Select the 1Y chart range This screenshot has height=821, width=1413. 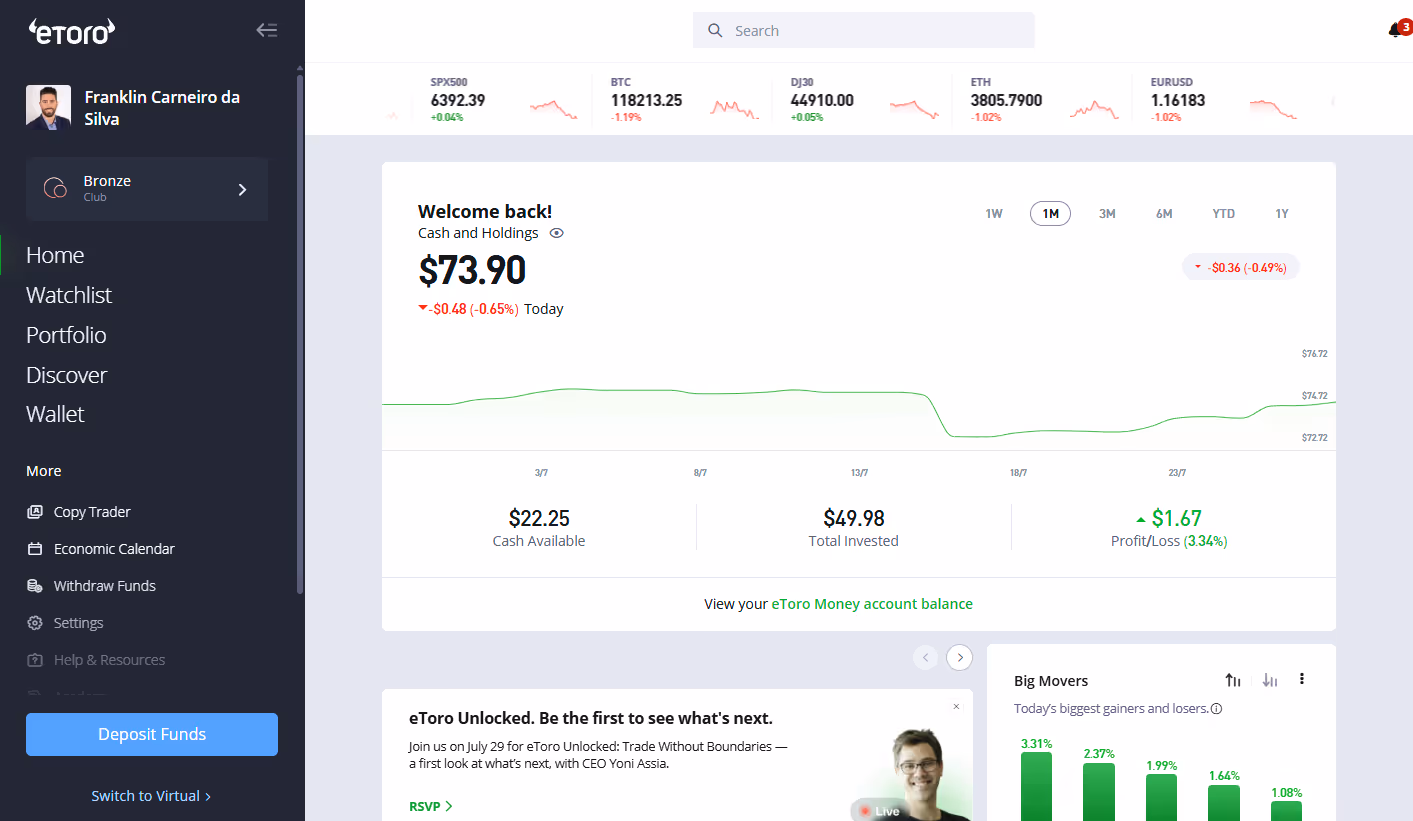(1282, 214)
